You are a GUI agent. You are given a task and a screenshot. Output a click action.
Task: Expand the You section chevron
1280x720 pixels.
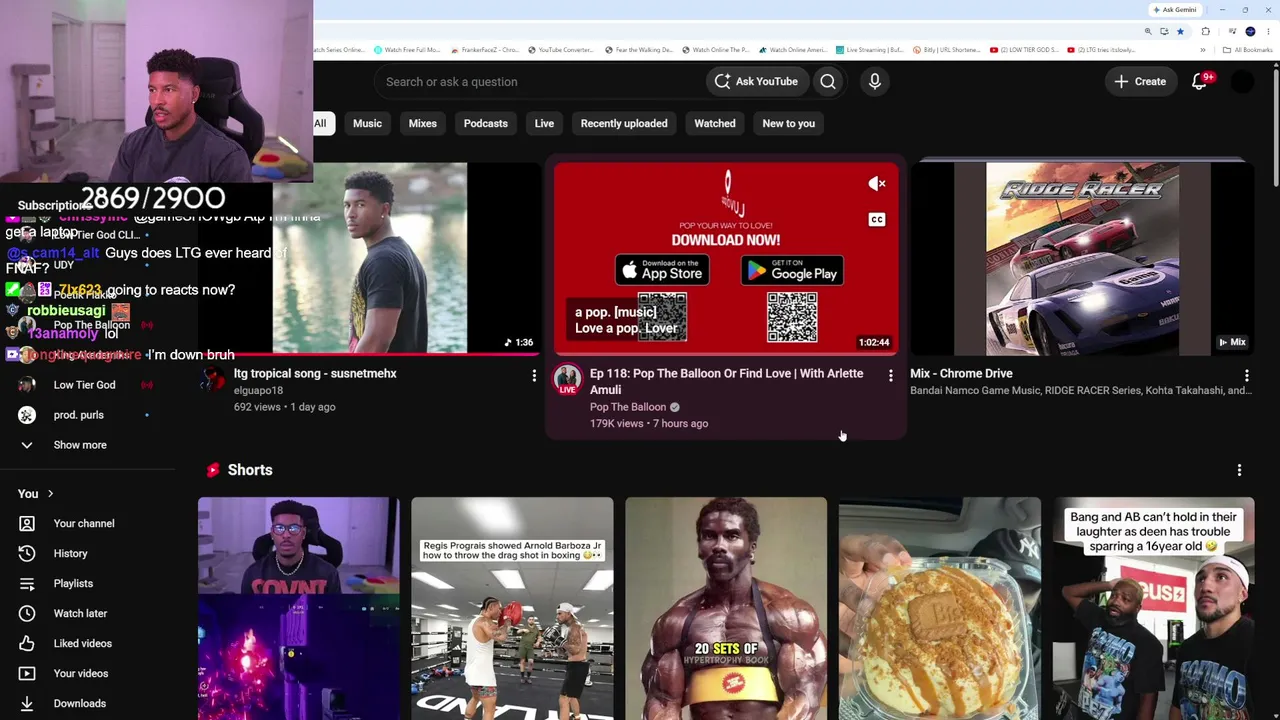pyautogui.click(x=50, y=494)
